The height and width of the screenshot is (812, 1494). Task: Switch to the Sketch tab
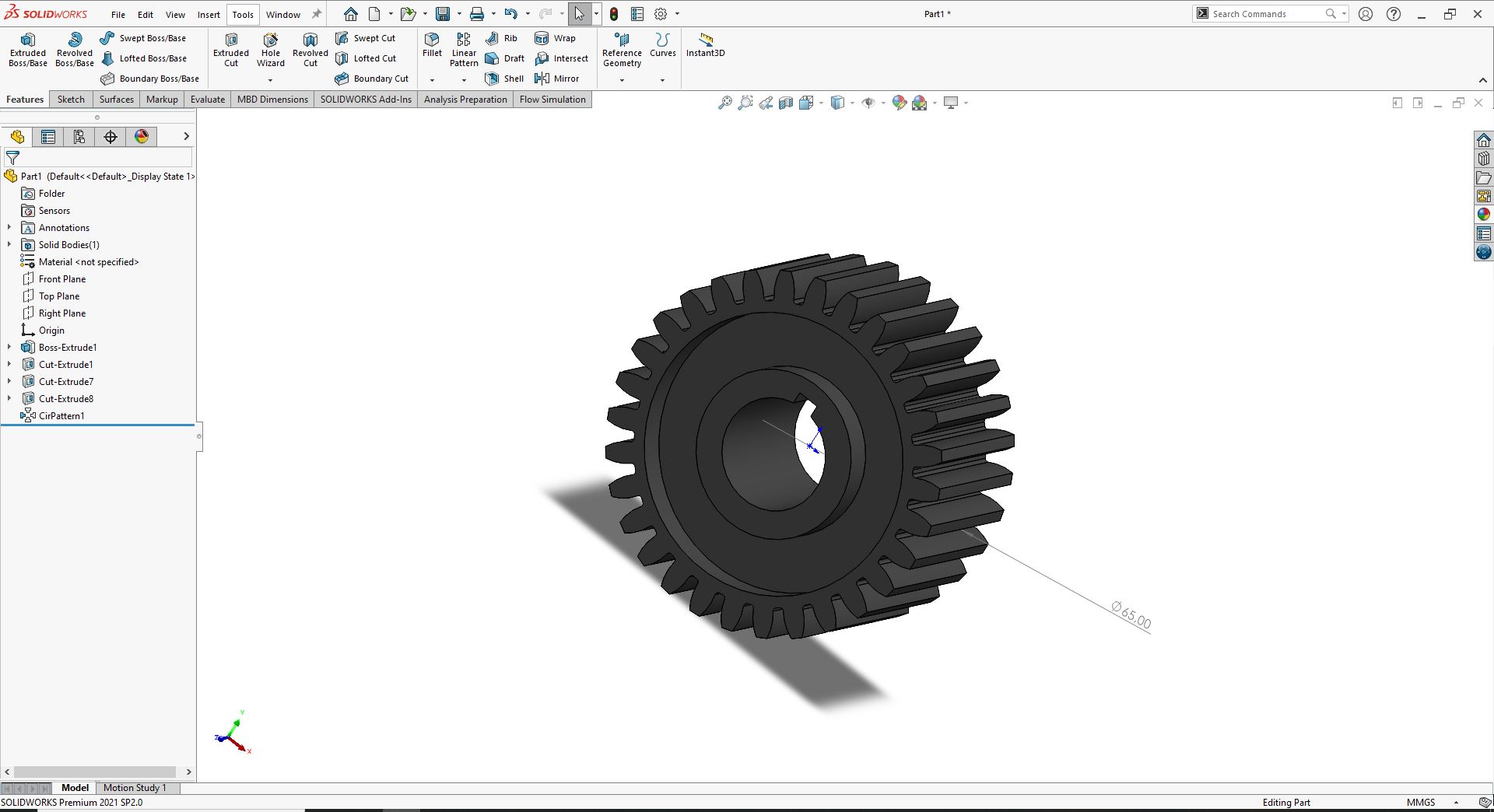pyautogui.click(x=71, y=100)
